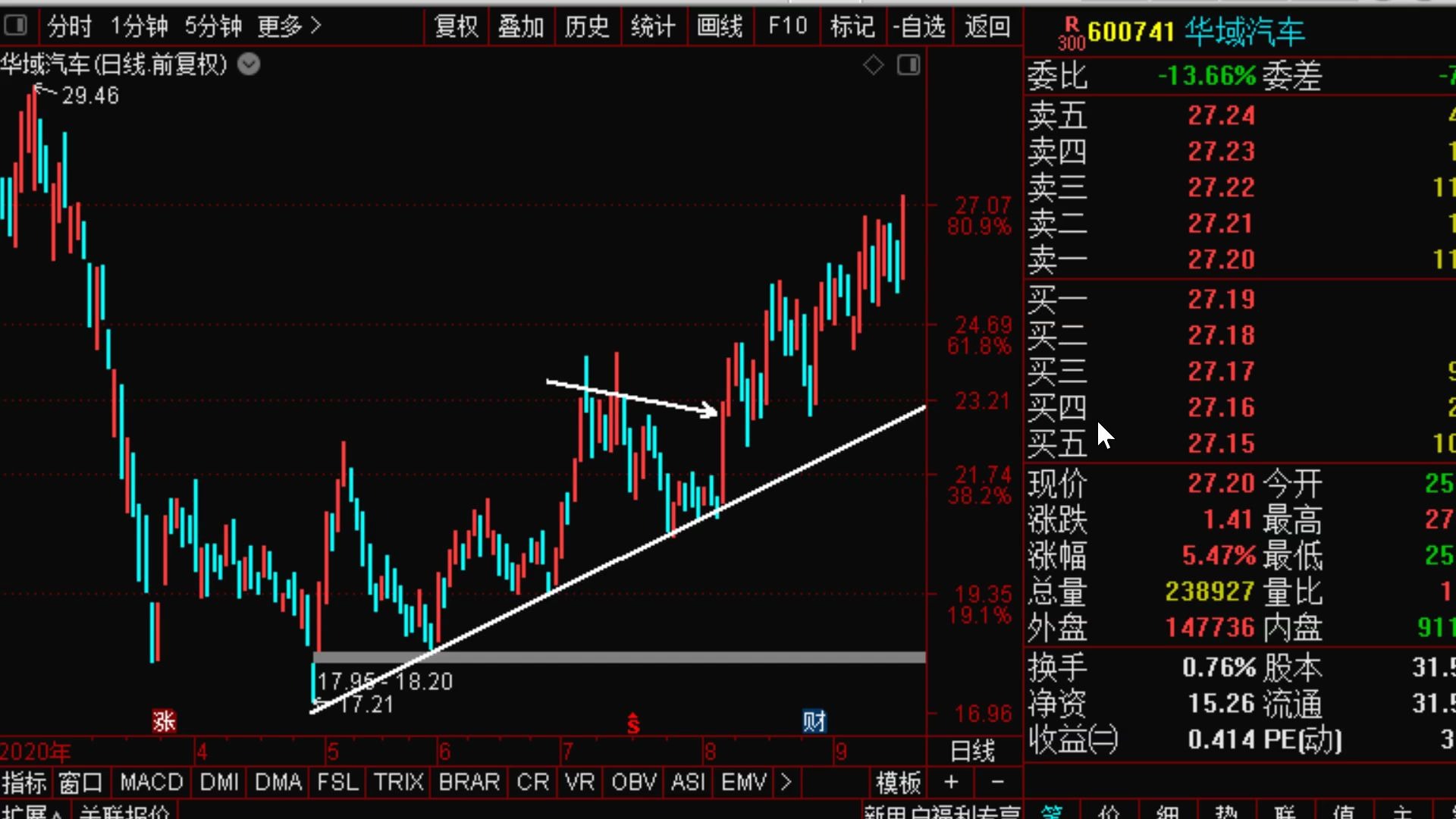
Task: Click 外盘 value 147736
Action: pyautogui.click(x=1210, y=627)
